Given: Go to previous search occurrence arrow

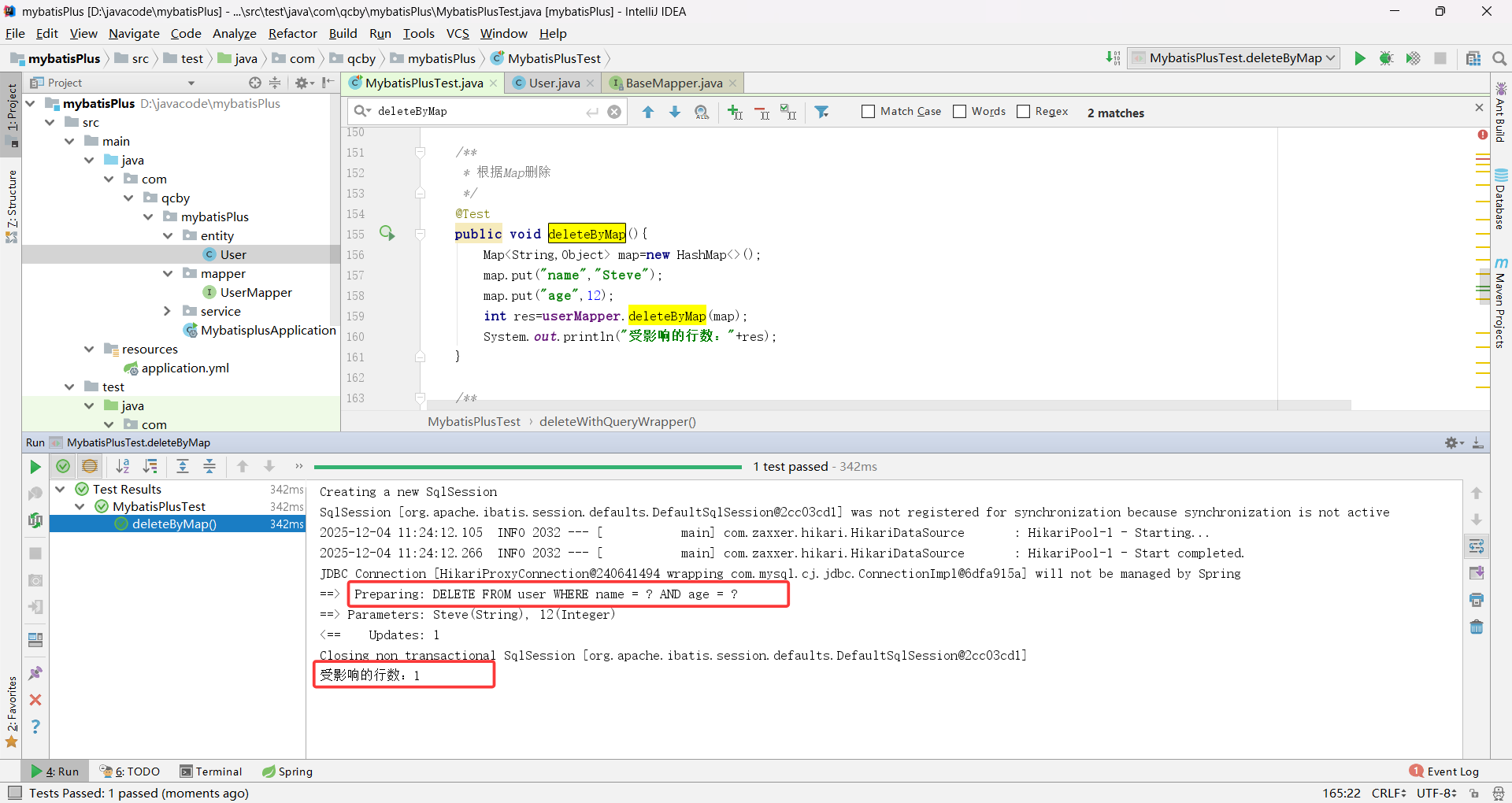Looking at the screenshot, I should 648,112.
